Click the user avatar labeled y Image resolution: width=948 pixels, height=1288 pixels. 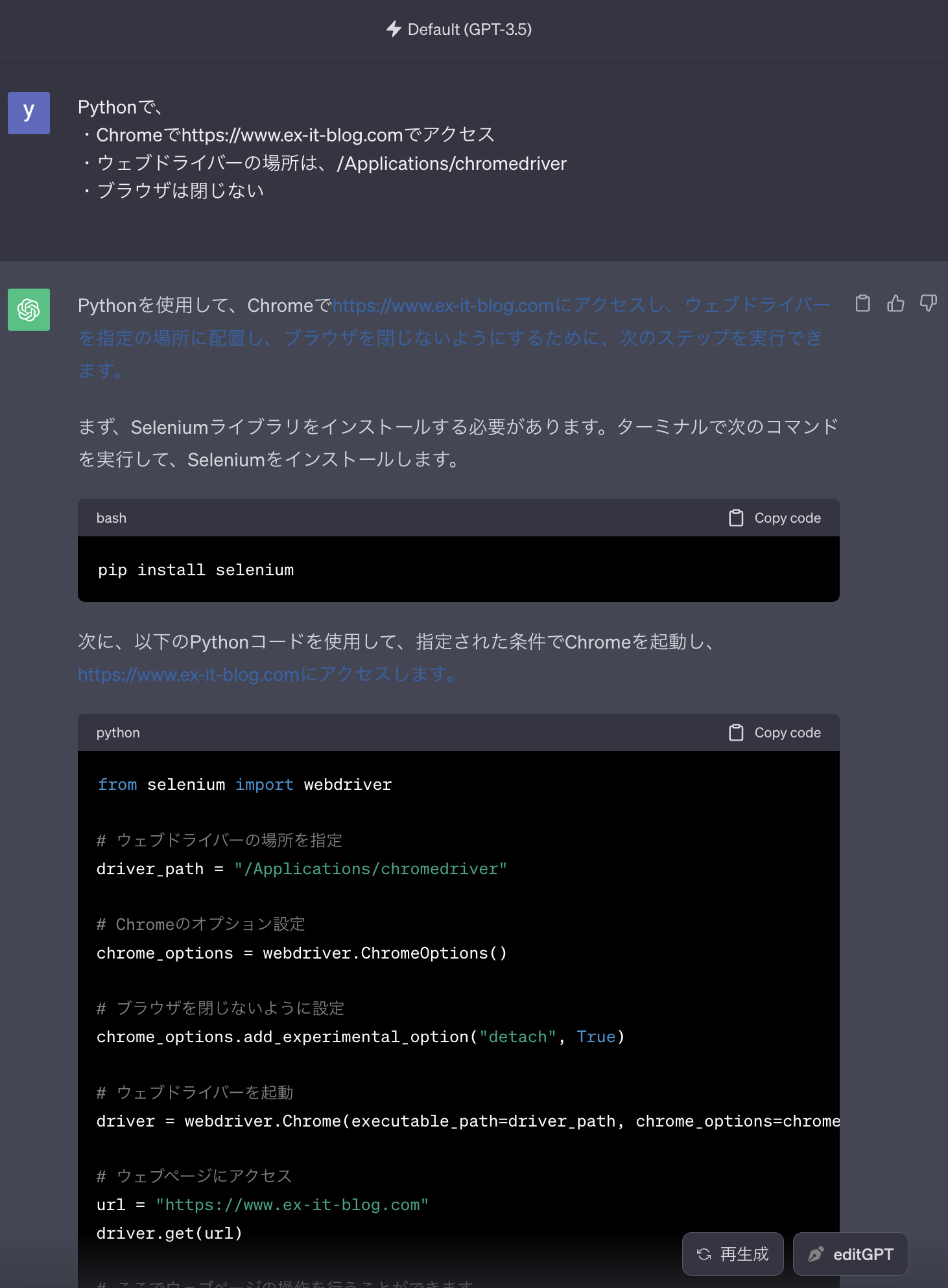coord(29,113)
